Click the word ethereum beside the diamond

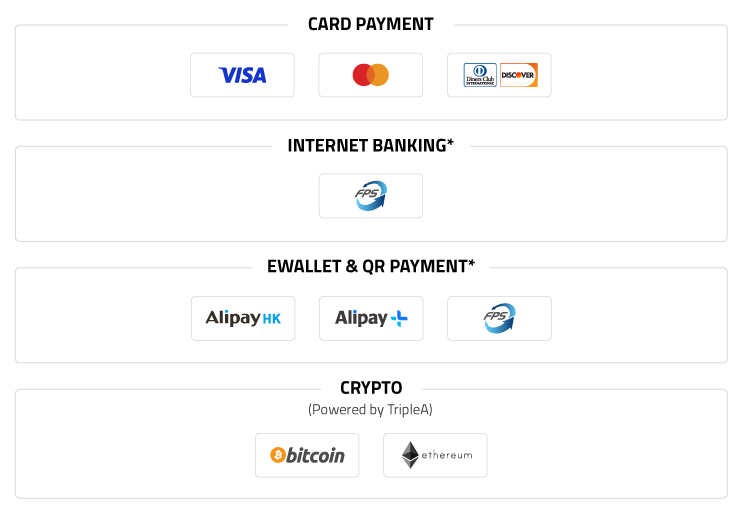click(447, 455)
